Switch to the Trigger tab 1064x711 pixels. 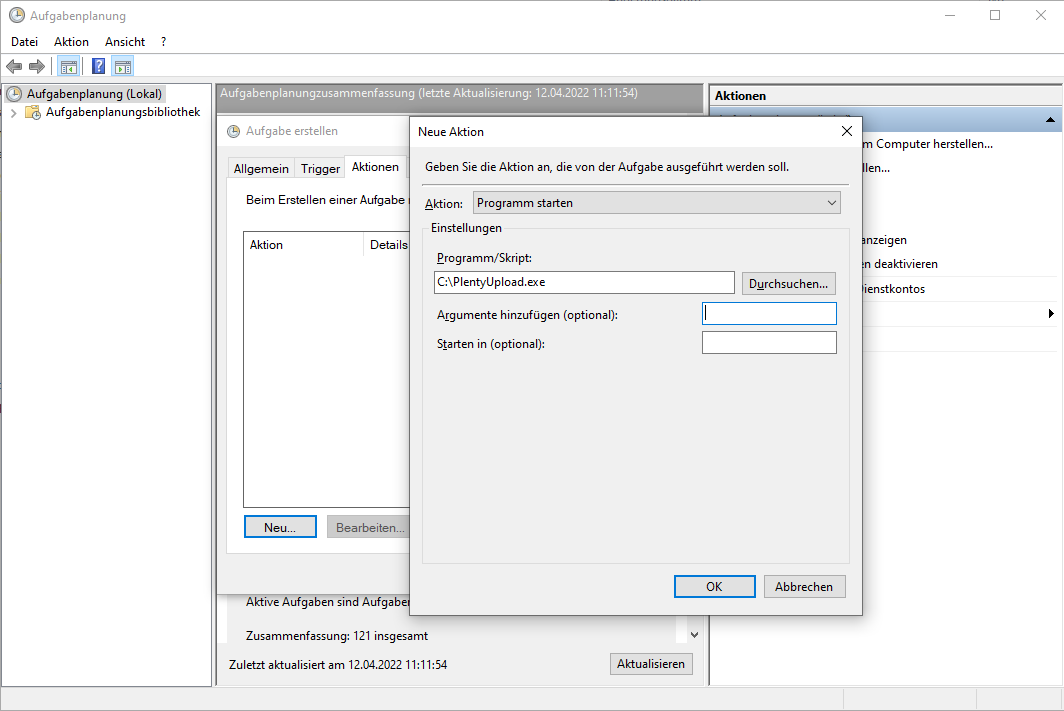point(320,168)
